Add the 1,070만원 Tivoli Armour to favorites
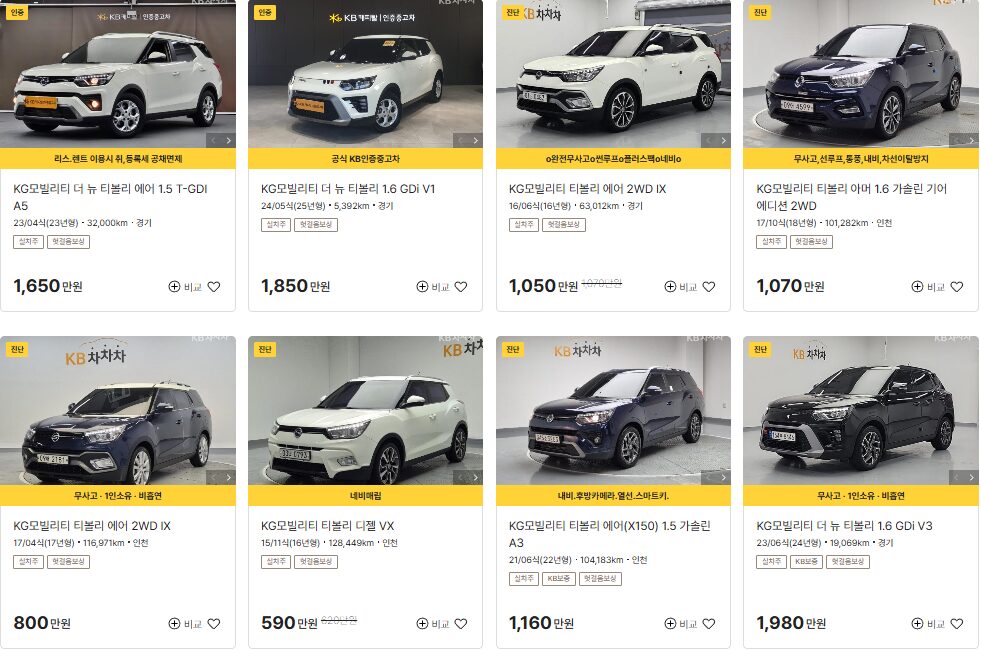Image resolution: width=981 pixels, height=650 pixels. (957, 287)
